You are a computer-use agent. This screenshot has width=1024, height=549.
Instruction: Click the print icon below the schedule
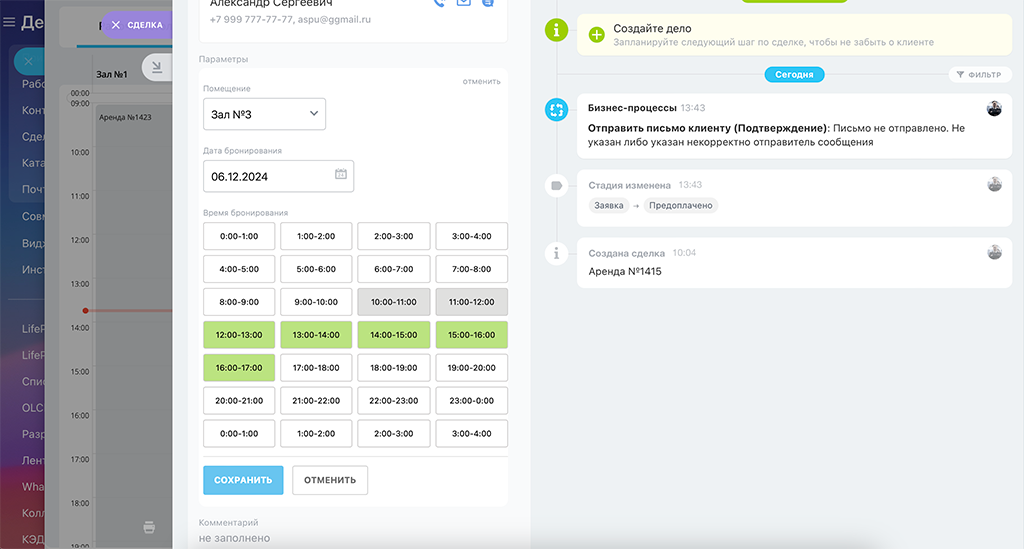(x=149, y=527)
